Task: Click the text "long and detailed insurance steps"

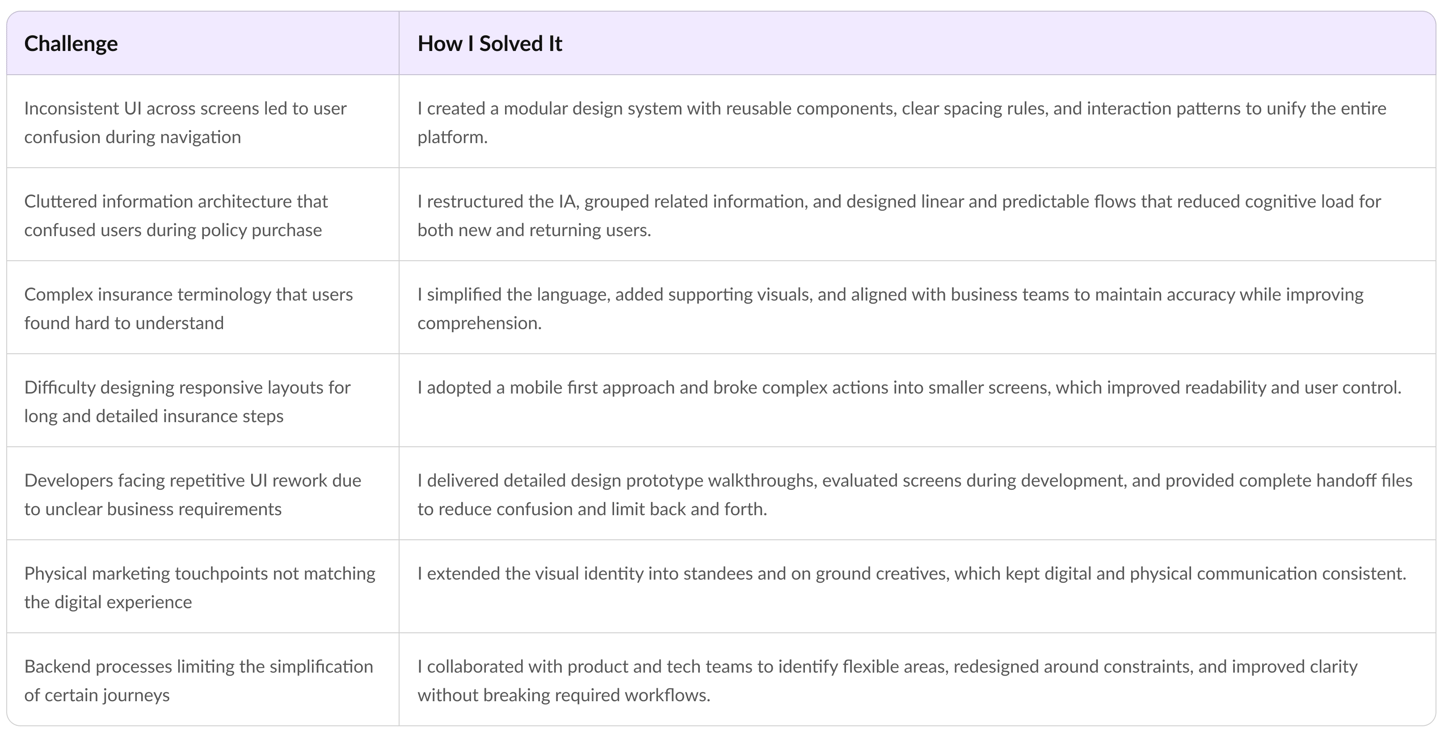Action: click(153, 417)
